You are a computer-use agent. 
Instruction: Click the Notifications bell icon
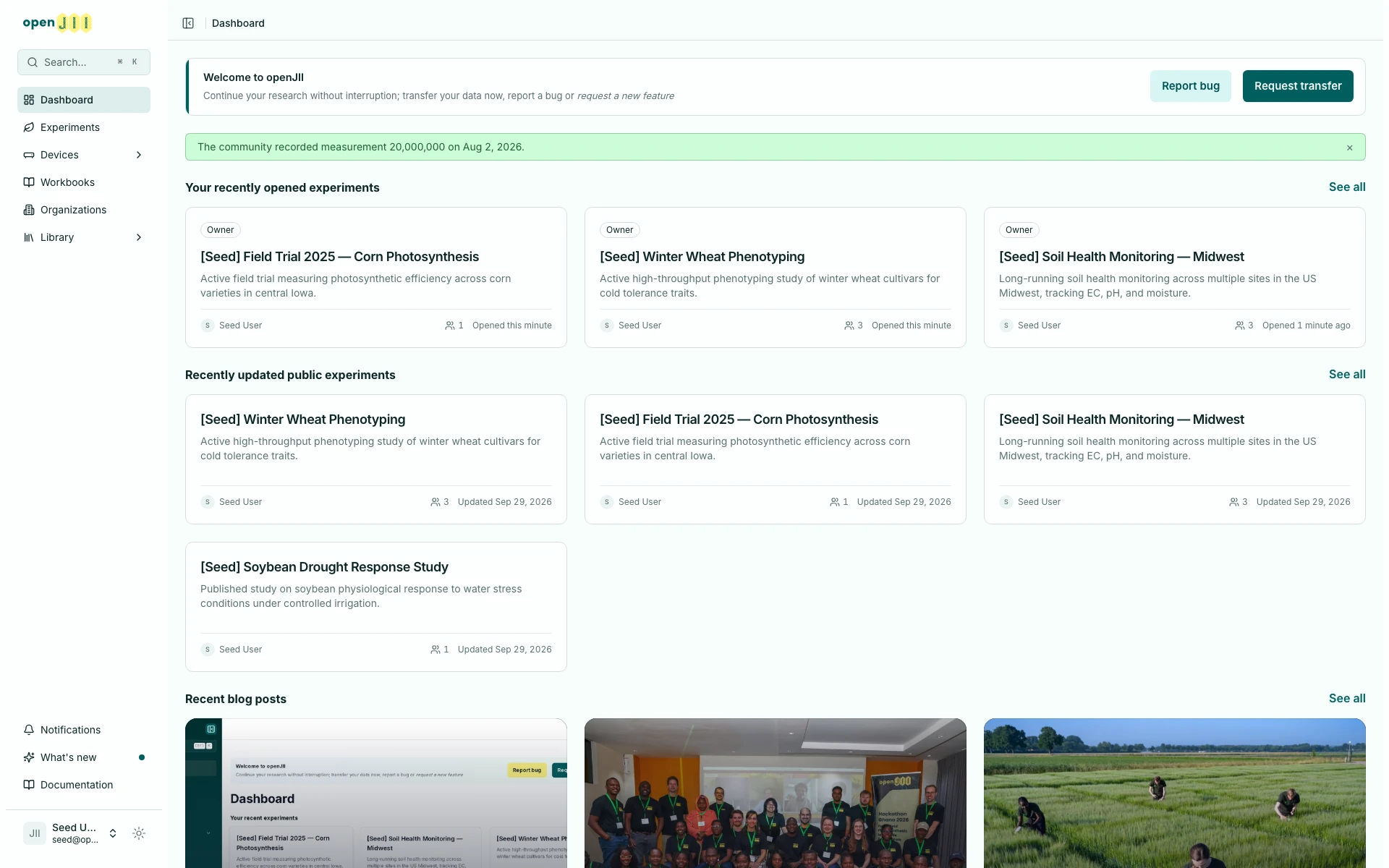tap(29, 730)
